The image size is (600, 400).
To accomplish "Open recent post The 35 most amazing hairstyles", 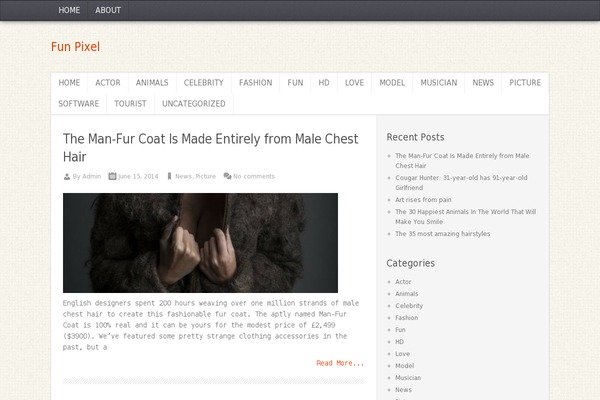I will 443,234.
